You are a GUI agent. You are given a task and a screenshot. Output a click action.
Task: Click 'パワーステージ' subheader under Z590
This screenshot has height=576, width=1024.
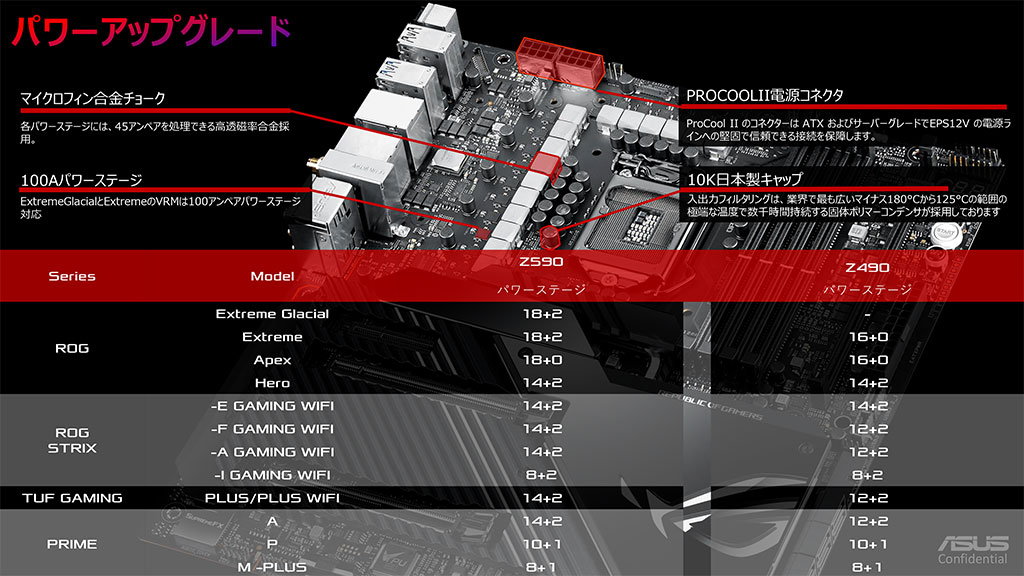click(x=541, y=289)
